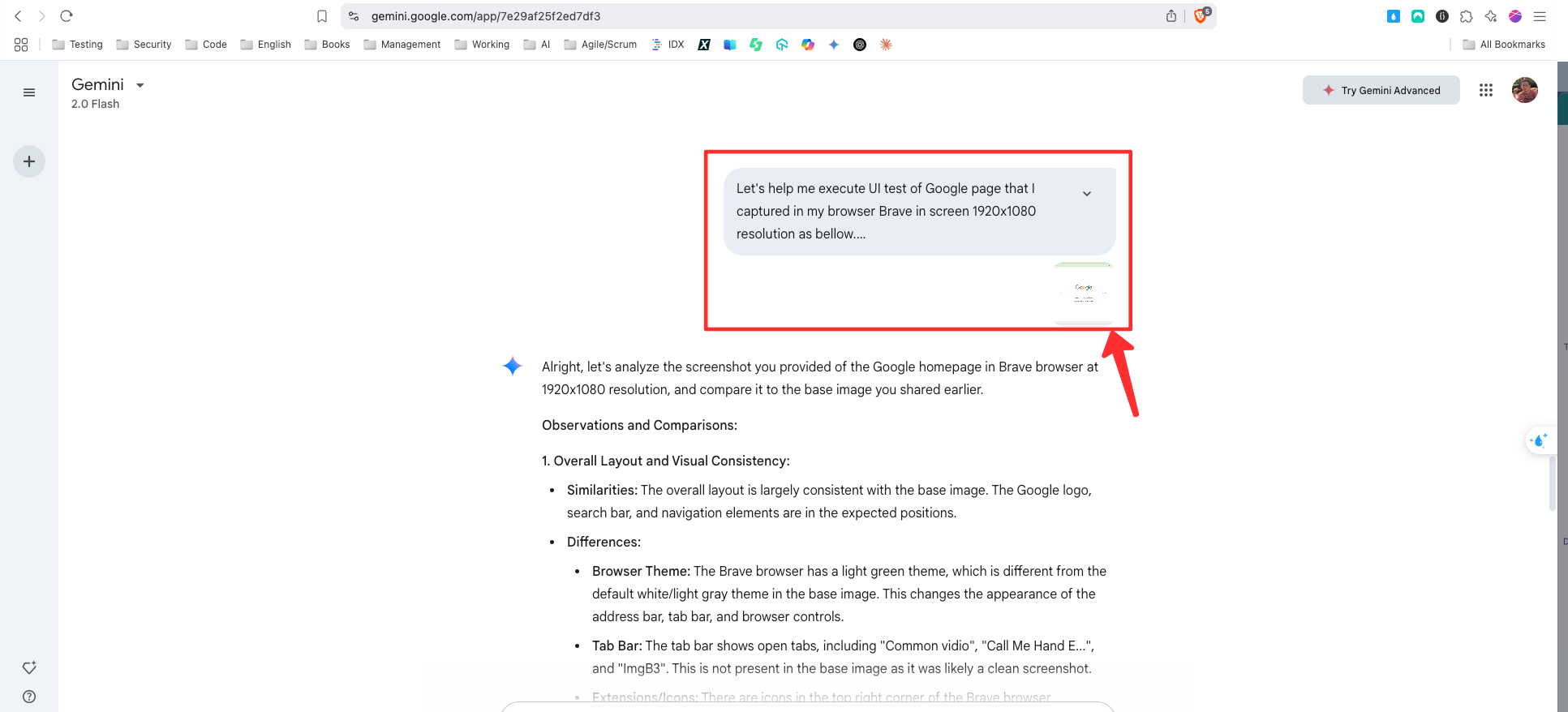Click the Gemini sparkle icon beside response
Screen dimensions: 1568x712
[x=513, y=367]
